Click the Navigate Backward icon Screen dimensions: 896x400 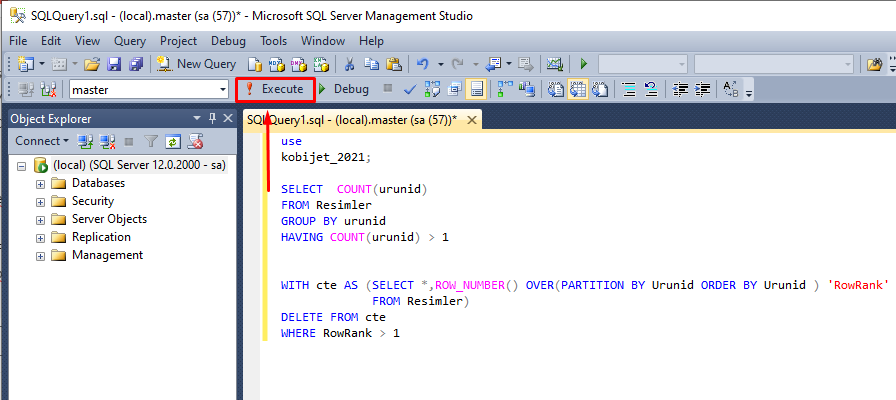[493, 64]
